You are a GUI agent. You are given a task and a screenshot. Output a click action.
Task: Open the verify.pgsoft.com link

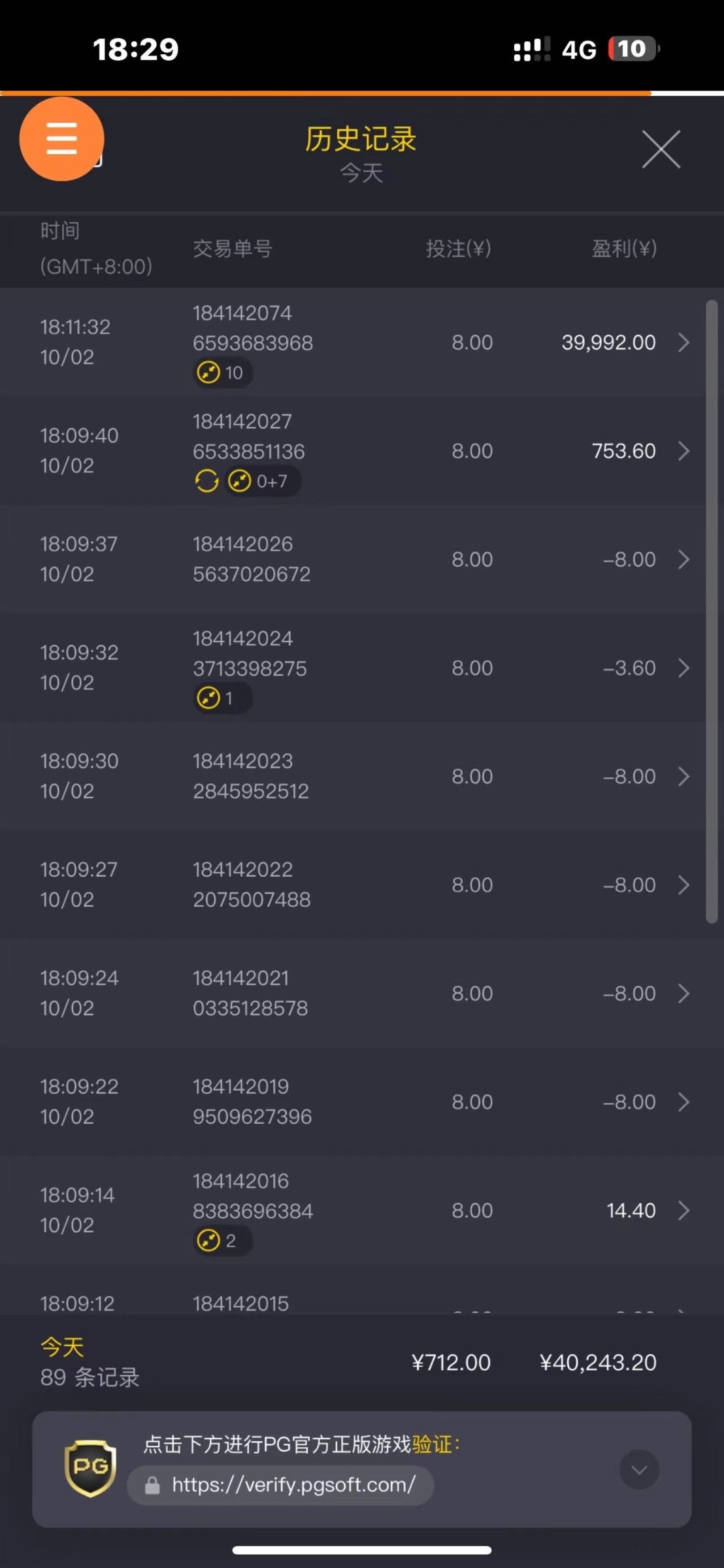(x=293, y=1485)
